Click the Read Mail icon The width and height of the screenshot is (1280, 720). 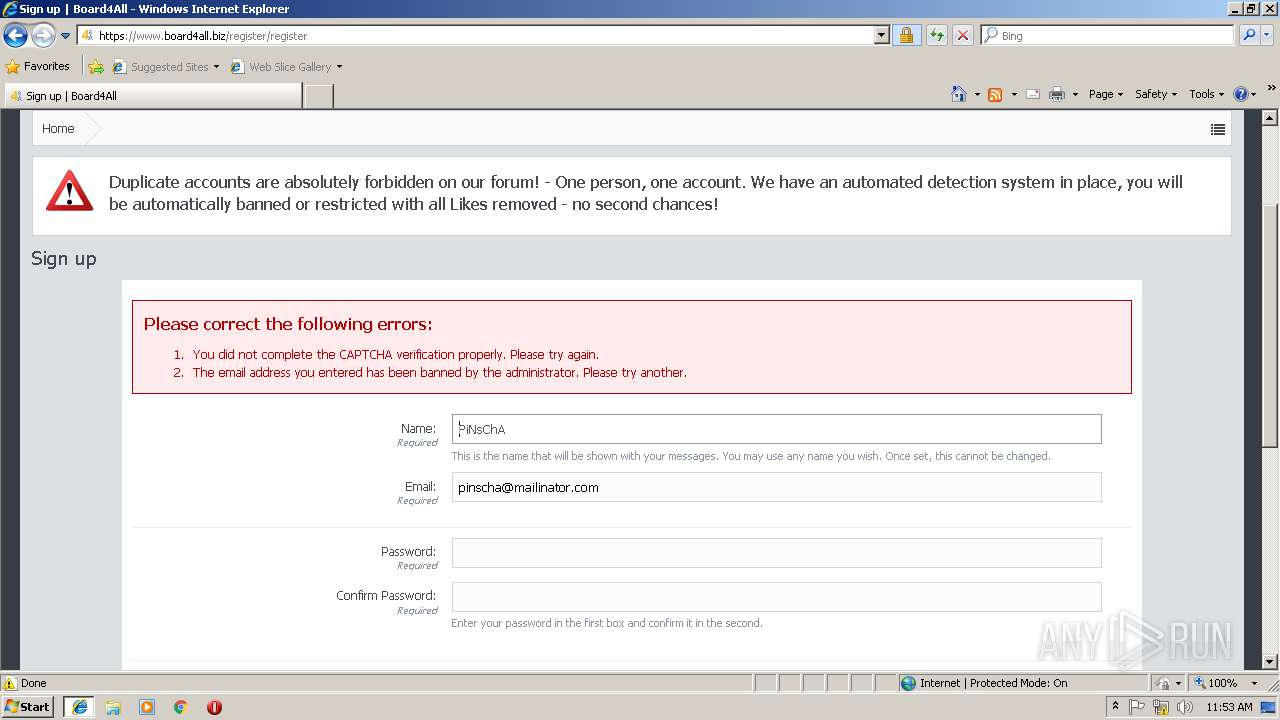pyautogui.click(x=1033, y=94)
